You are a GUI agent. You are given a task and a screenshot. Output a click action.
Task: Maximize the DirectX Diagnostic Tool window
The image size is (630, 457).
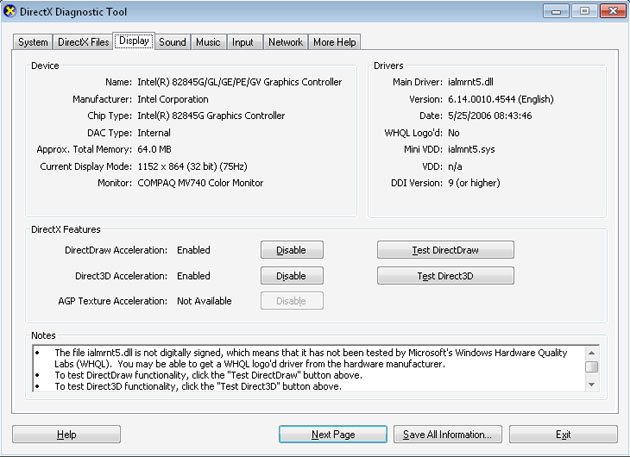pos(585,11)
